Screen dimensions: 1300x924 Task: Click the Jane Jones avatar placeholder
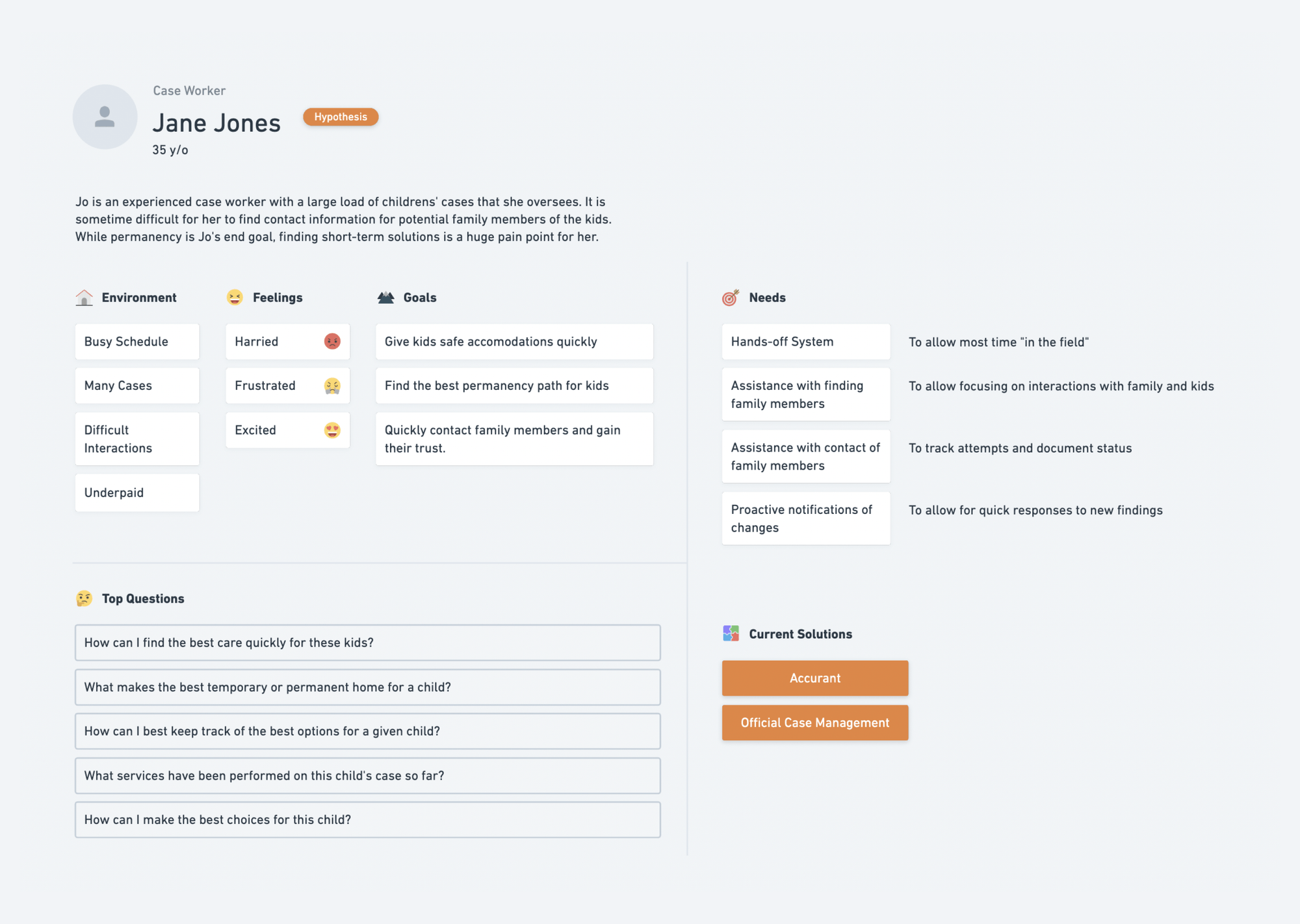tap(105, 117)
